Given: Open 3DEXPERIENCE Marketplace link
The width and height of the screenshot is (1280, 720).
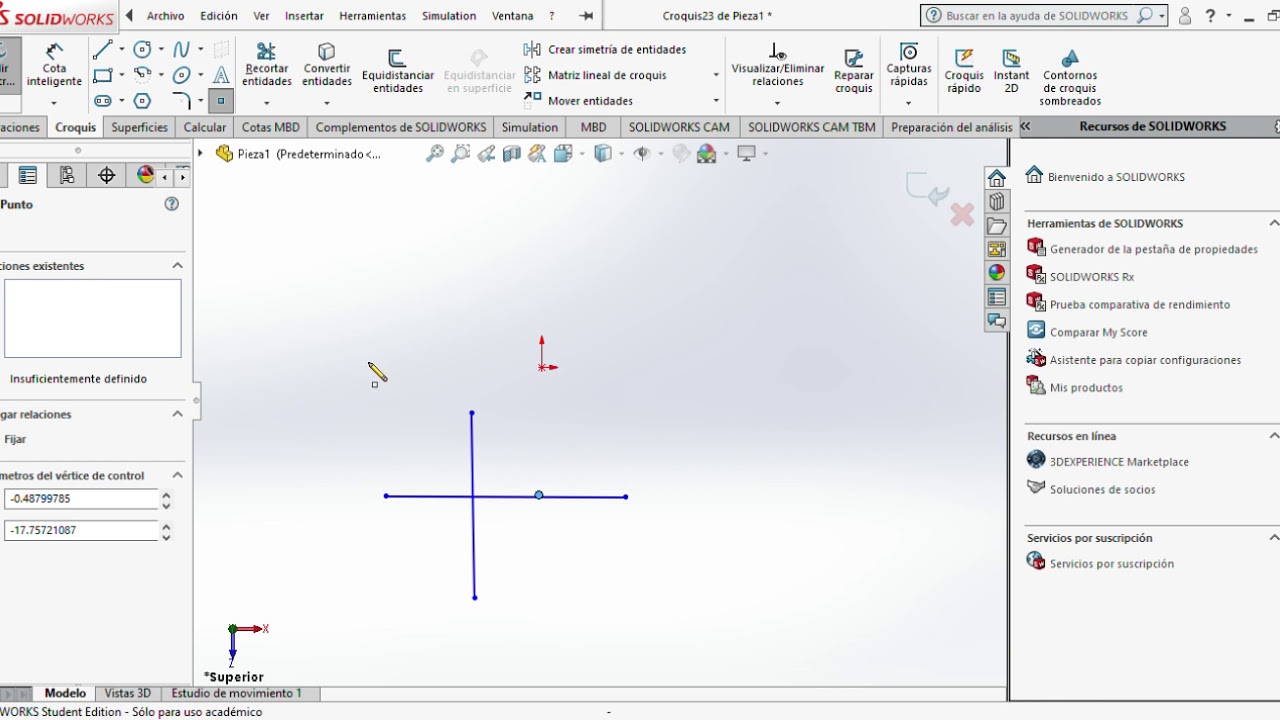Looking at the screenshot, I should point(1119,462).
